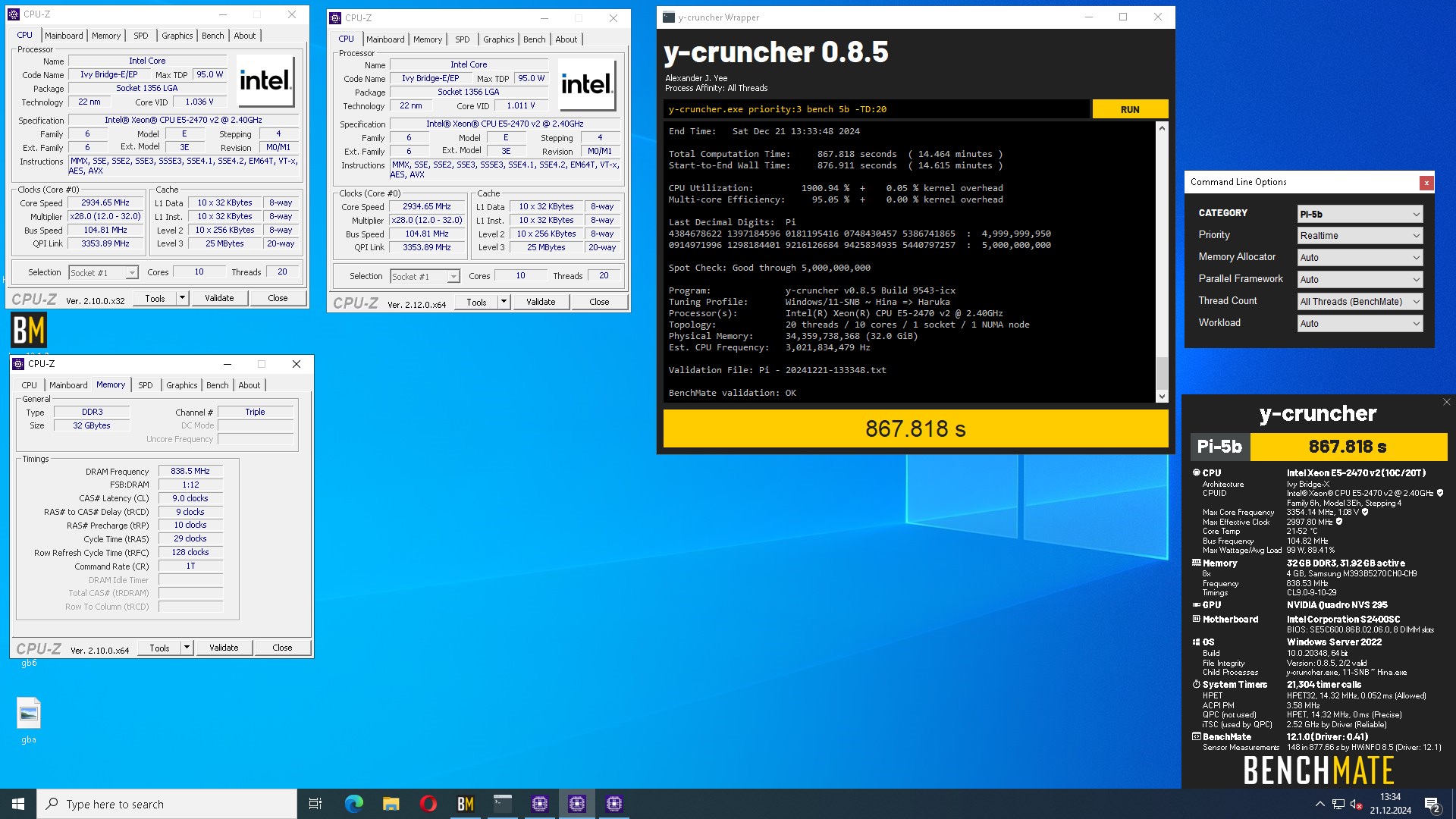1456x819 pixels.
Task: Open the Memory Allocator dropdown
Action: pos(1360,258)
